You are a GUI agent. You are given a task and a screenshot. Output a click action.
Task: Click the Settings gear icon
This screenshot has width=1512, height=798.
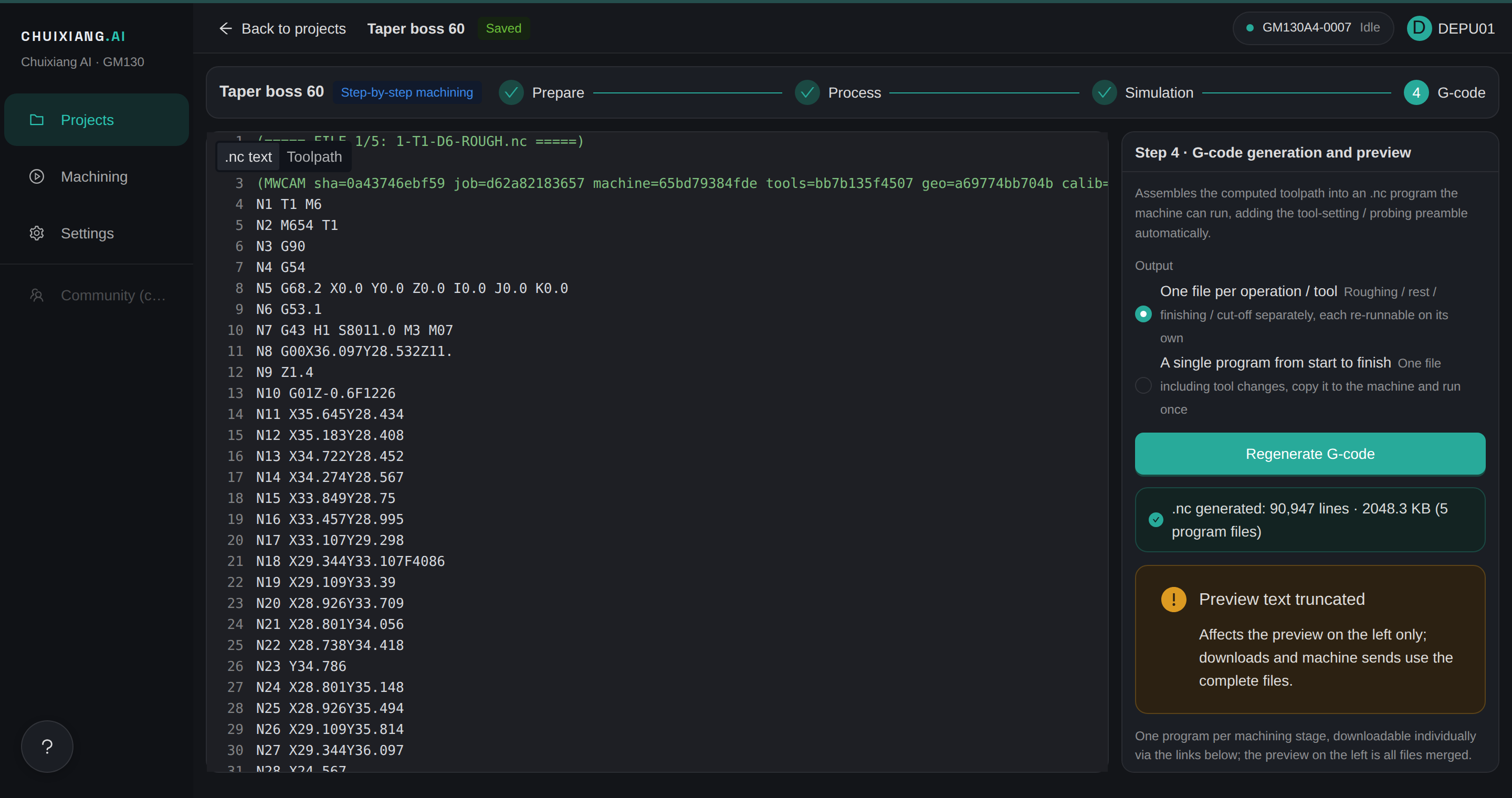[x=37, y=234]
